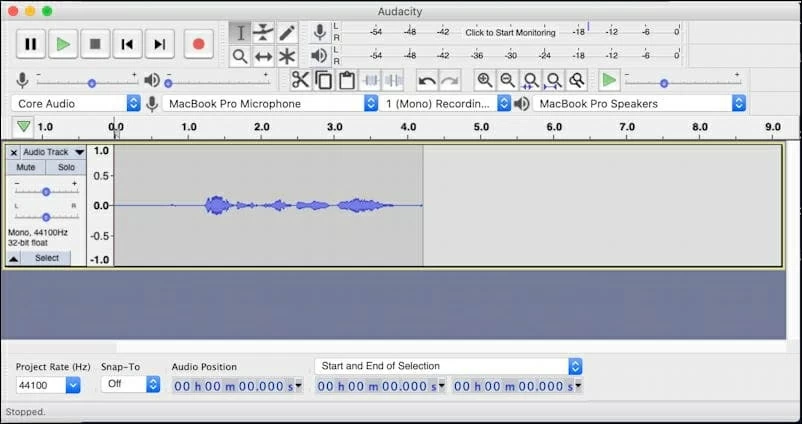Open the Audio Track name menu
The width and height of the screenshot is (802, 424).
(x=52, y=152)
